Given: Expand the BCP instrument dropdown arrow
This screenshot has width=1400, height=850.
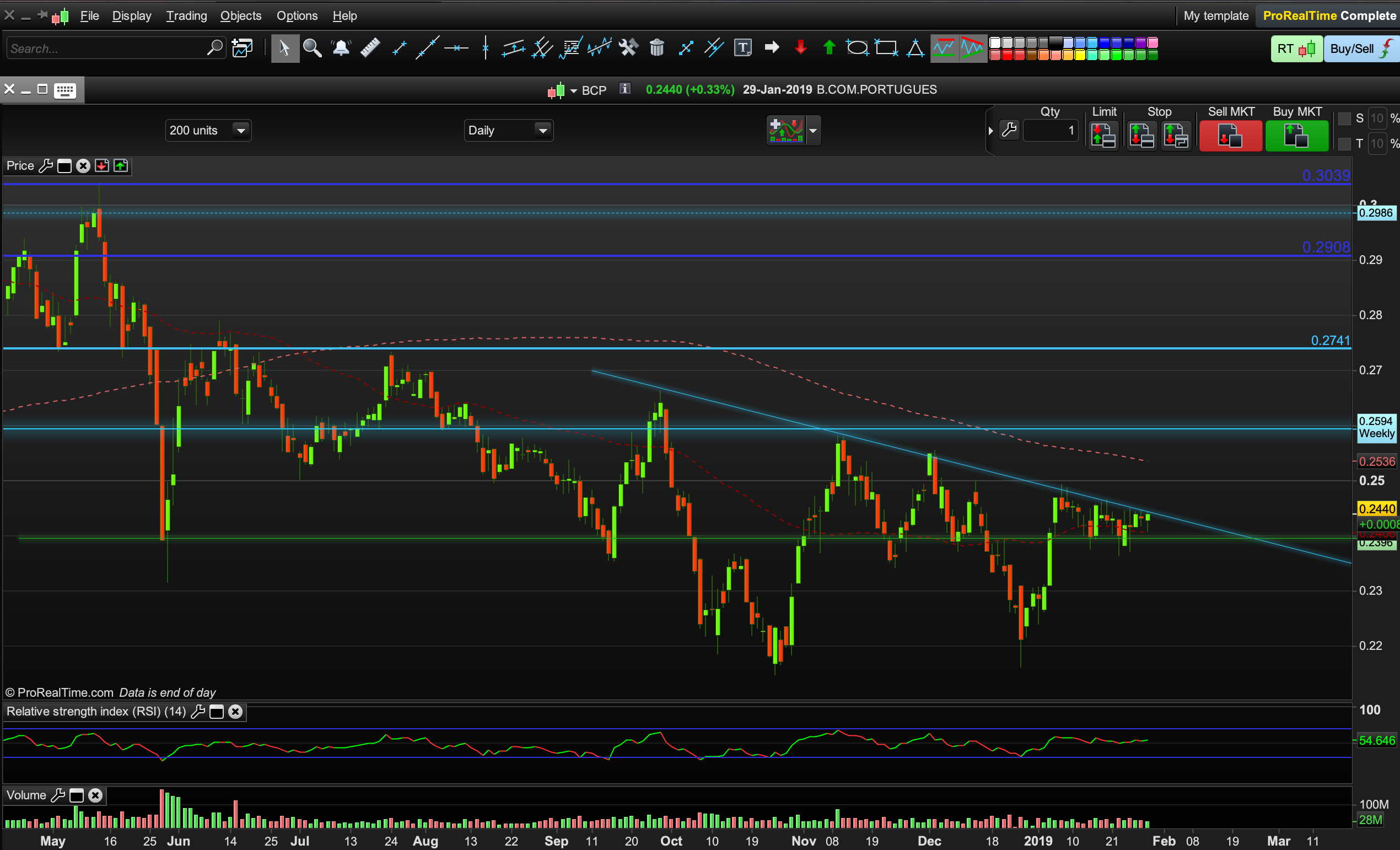Looking at the screenshot, I should pos(573,91).
